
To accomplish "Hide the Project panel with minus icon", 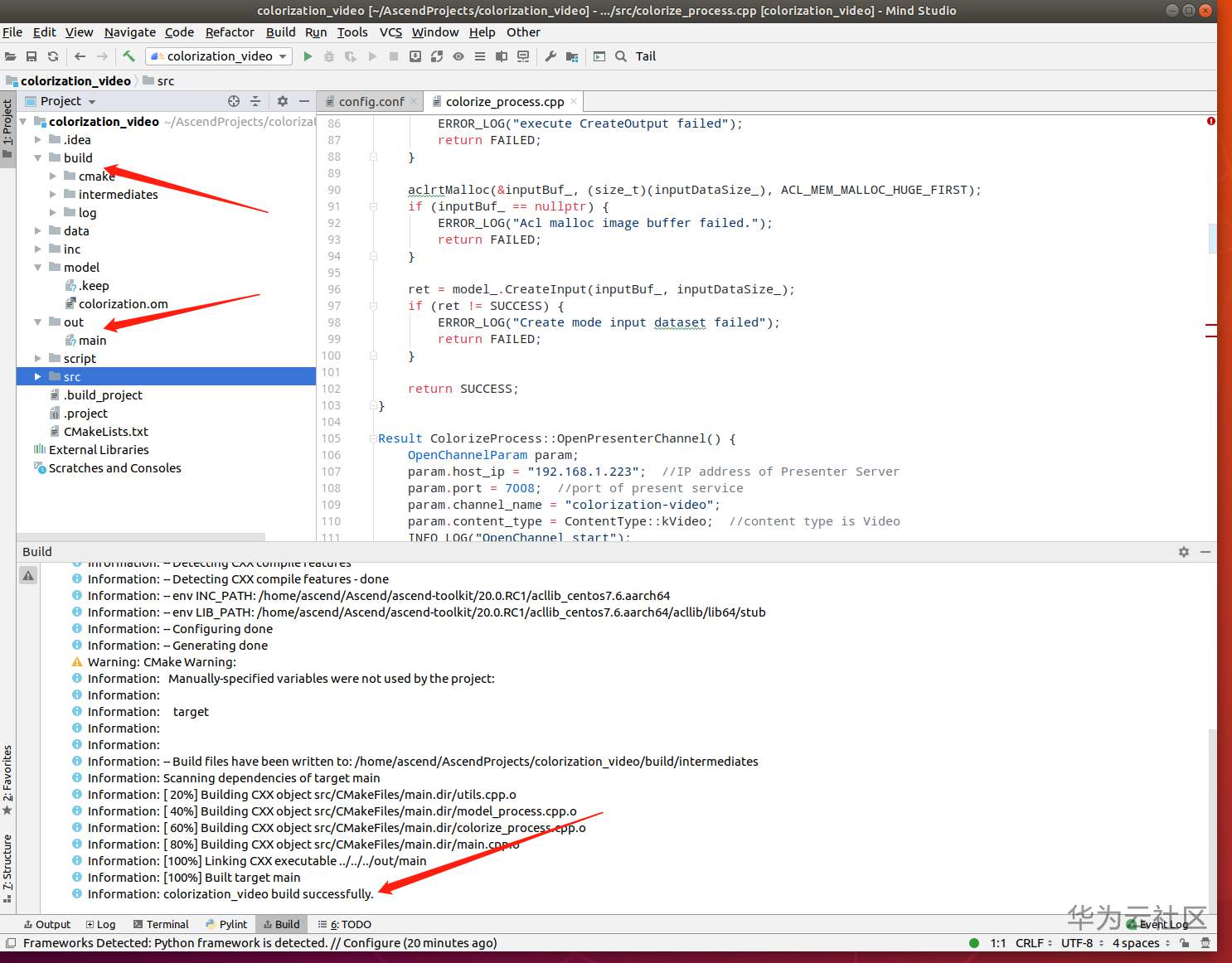I will pyautogui.click(x=304, y=101).
